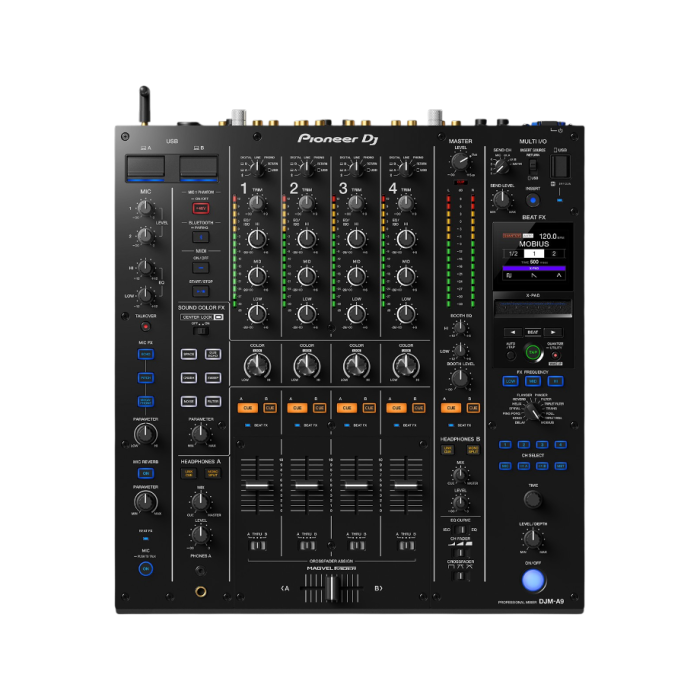Flip the CH Fader curve switch

click(460, 553)
